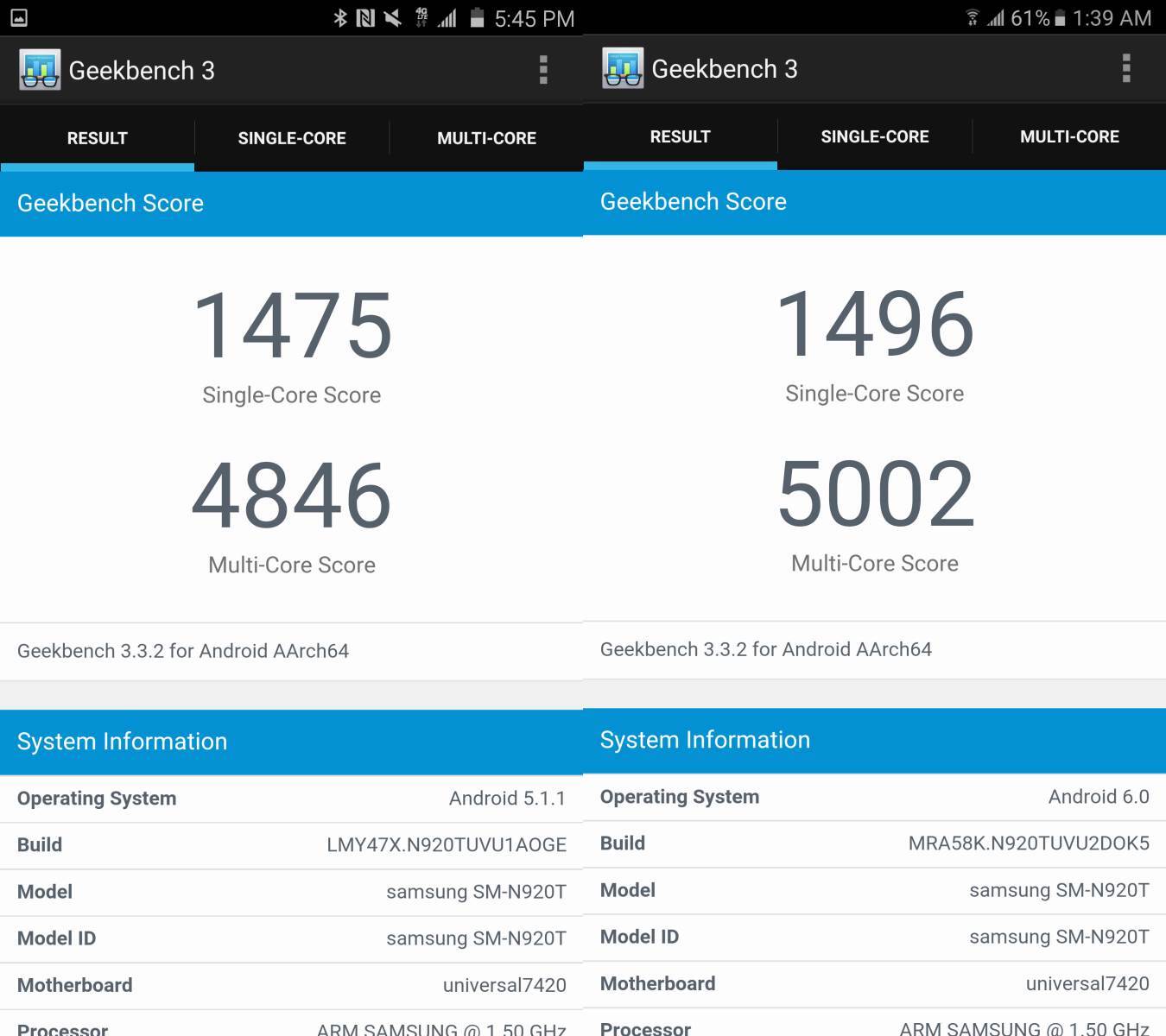The height and width of the screenshot is (1036, 1166).
Task: Tap the NFC icon in the status bar
Action: point(365,18)
